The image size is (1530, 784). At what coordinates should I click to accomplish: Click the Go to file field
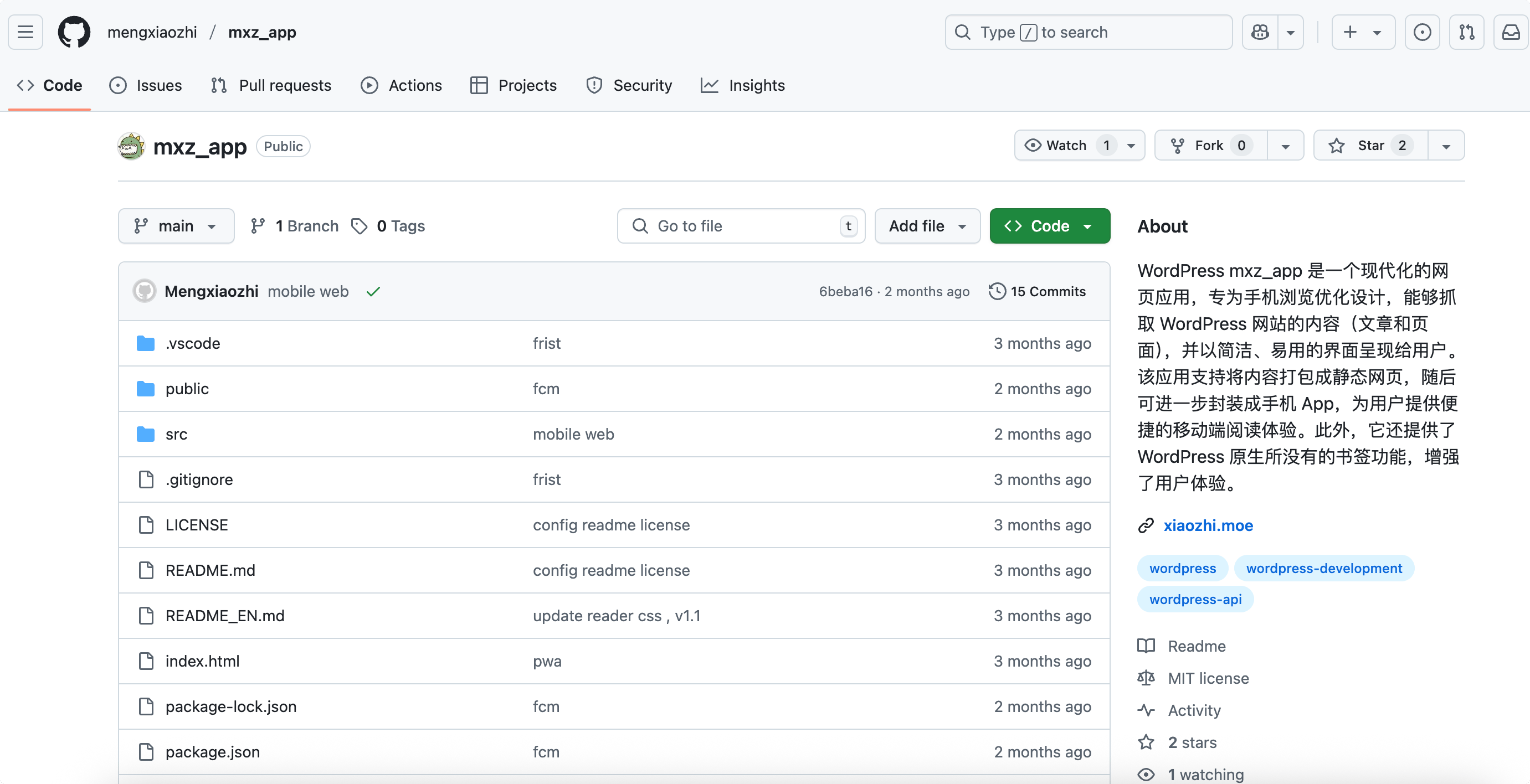click(740, 226)
